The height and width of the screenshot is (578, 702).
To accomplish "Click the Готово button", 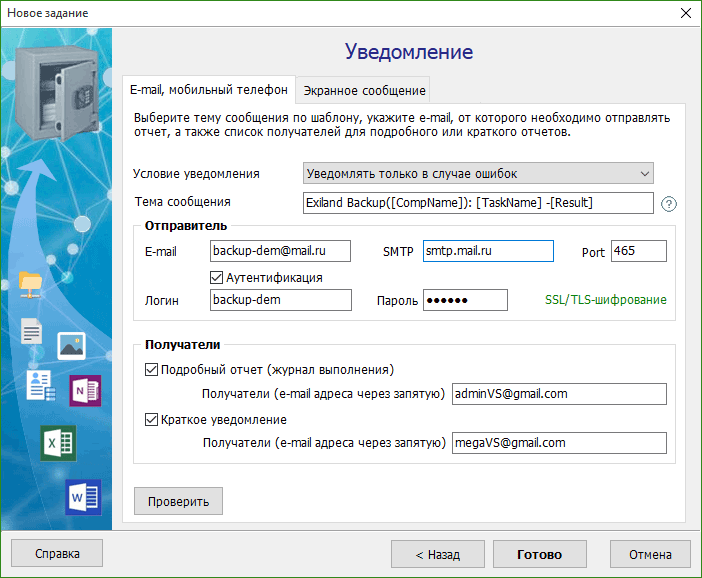I will point(539,554).
